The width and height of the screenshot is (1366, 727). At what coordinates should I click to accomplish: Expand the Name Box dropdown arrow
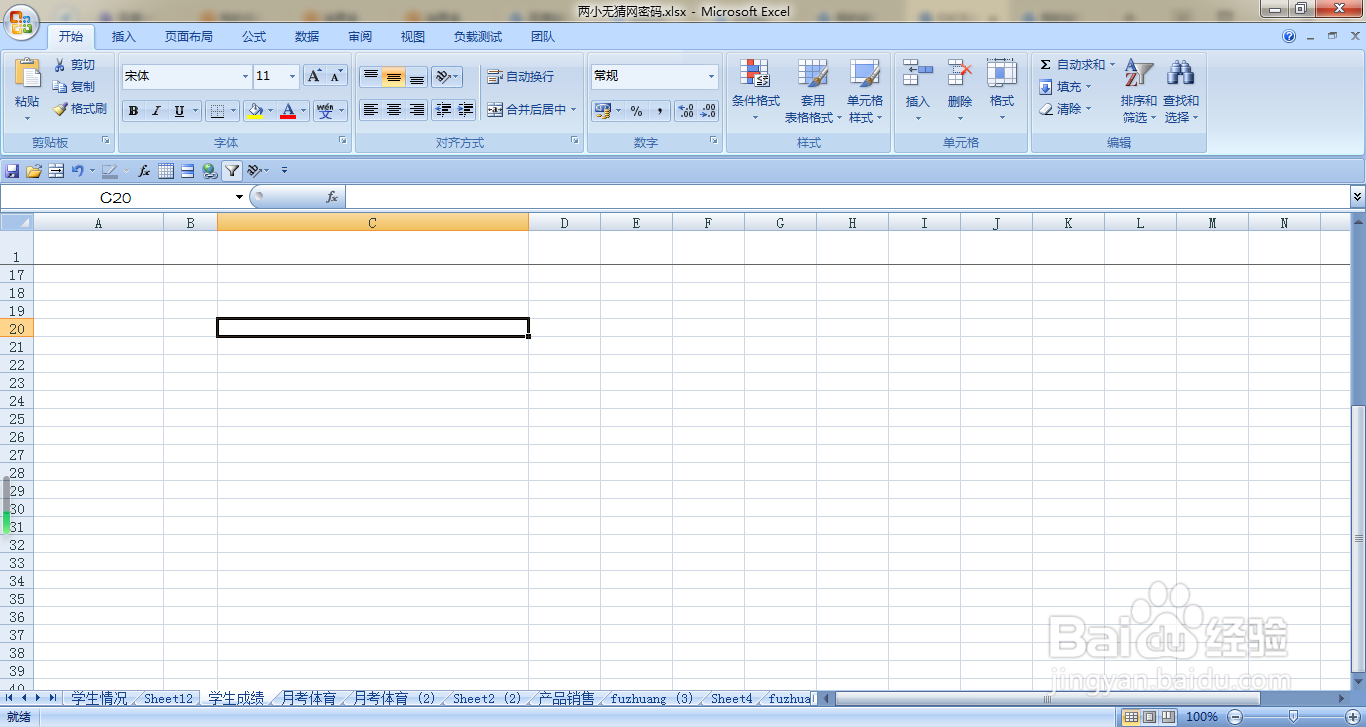click(239, 197)
